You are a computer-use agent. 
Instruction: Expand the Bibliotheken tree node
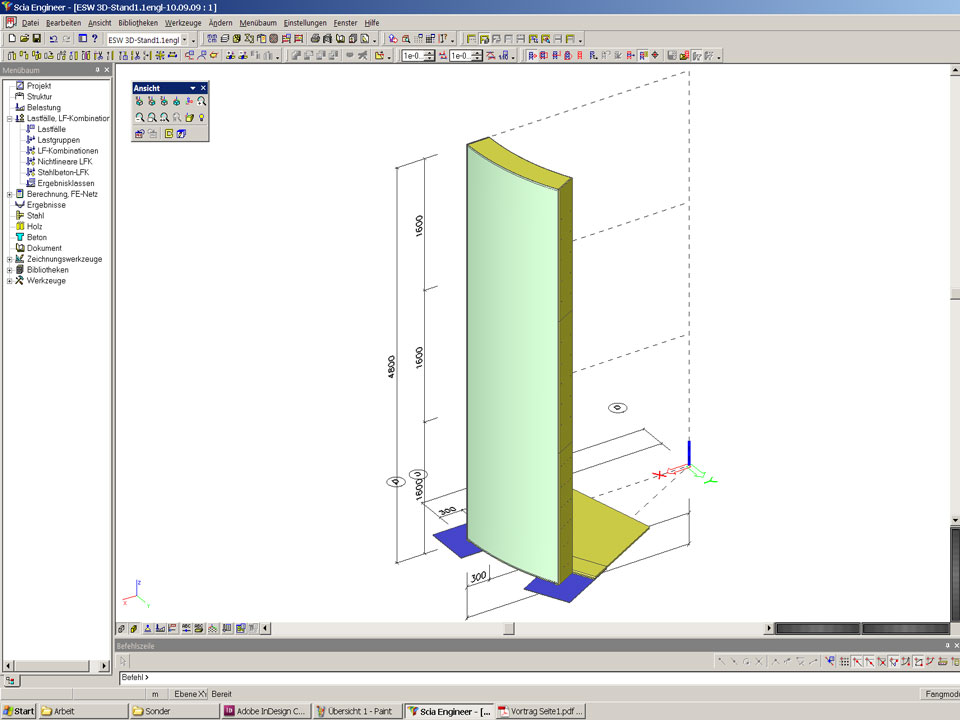9,270
